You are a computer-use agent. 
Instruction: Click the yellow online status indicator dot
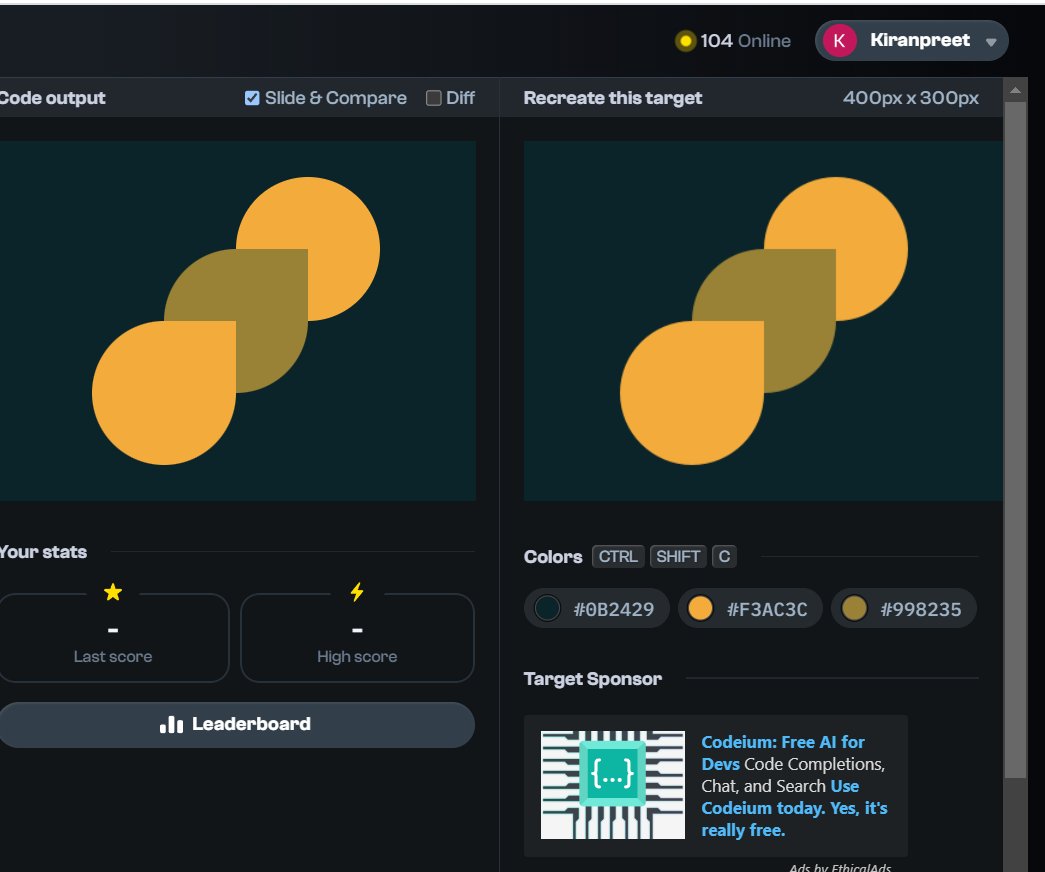[x=685, y=41]
